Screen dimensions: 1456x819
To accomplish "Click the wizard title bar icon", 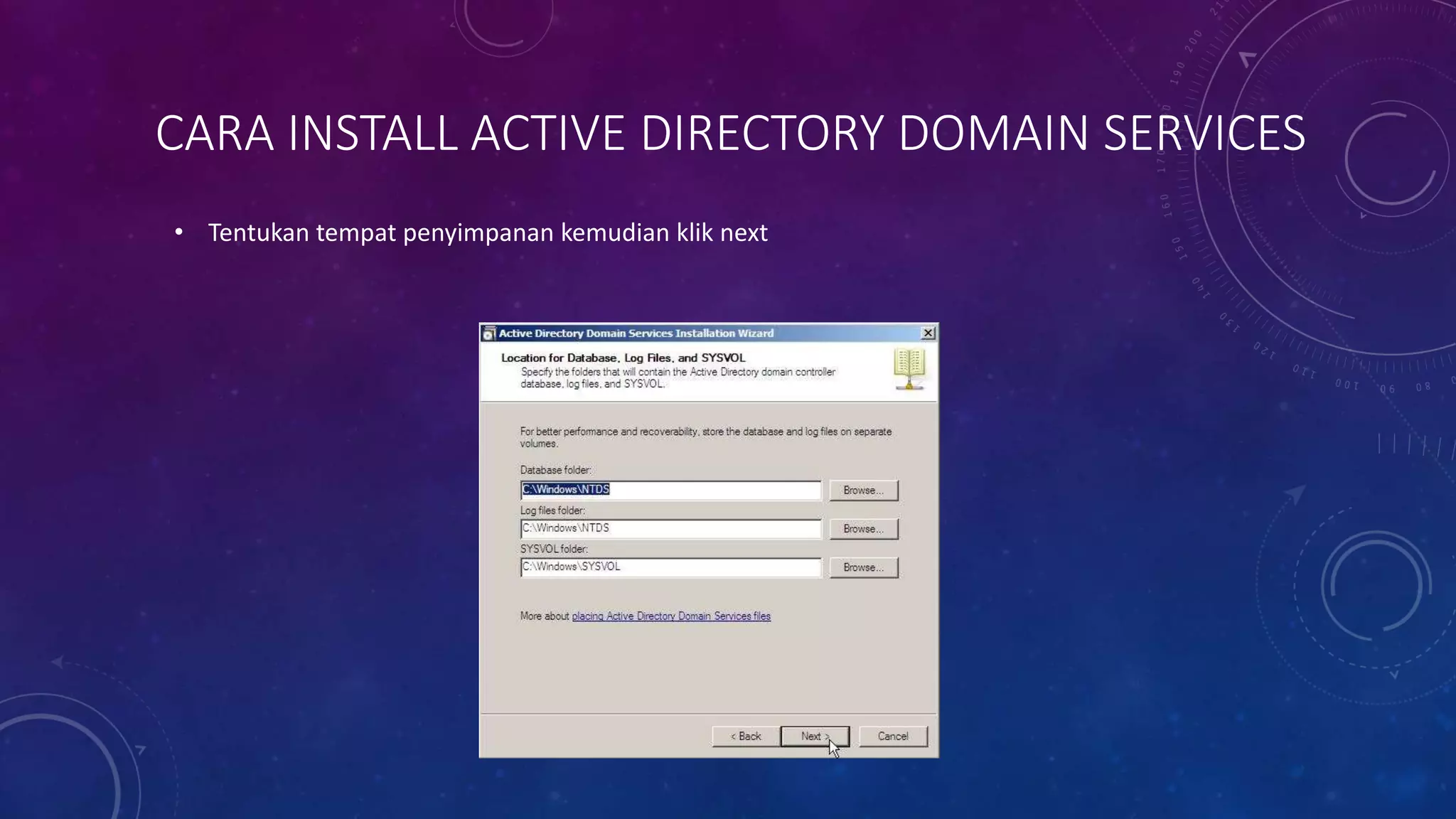I will 488,333.
